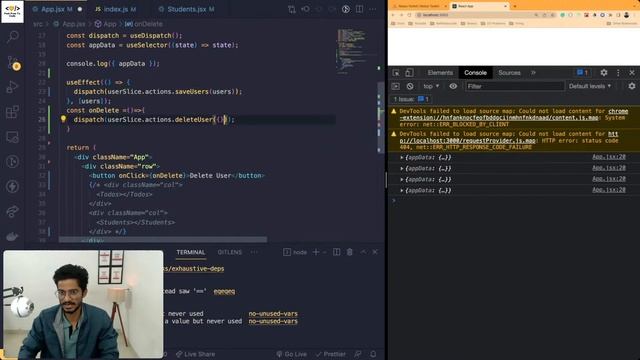The height and width of the screenshot is (360, 640).
Task: Click Live Share in status bar
Action: pos(195,354)
